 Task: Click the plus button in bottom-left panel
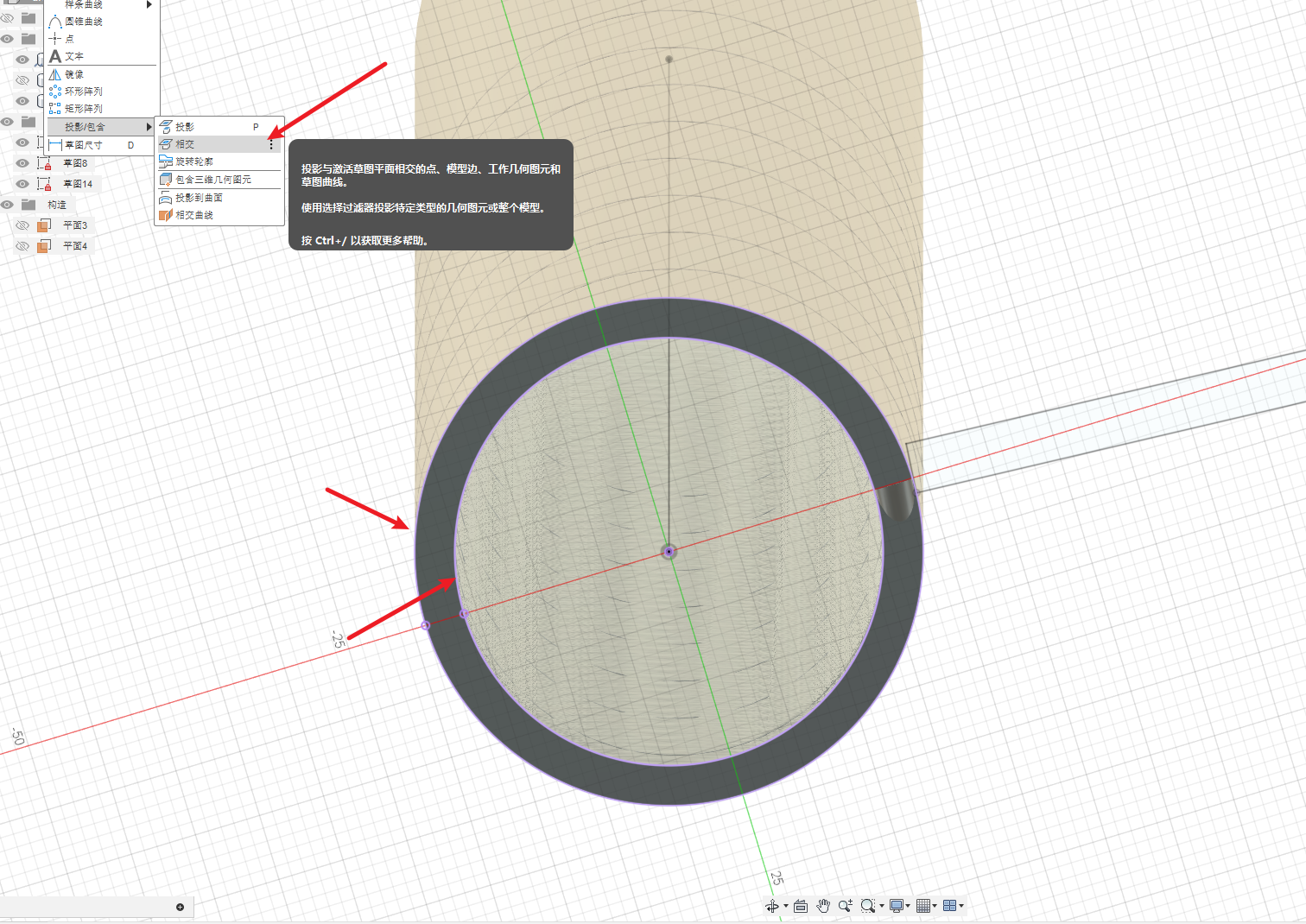point(180,907)
